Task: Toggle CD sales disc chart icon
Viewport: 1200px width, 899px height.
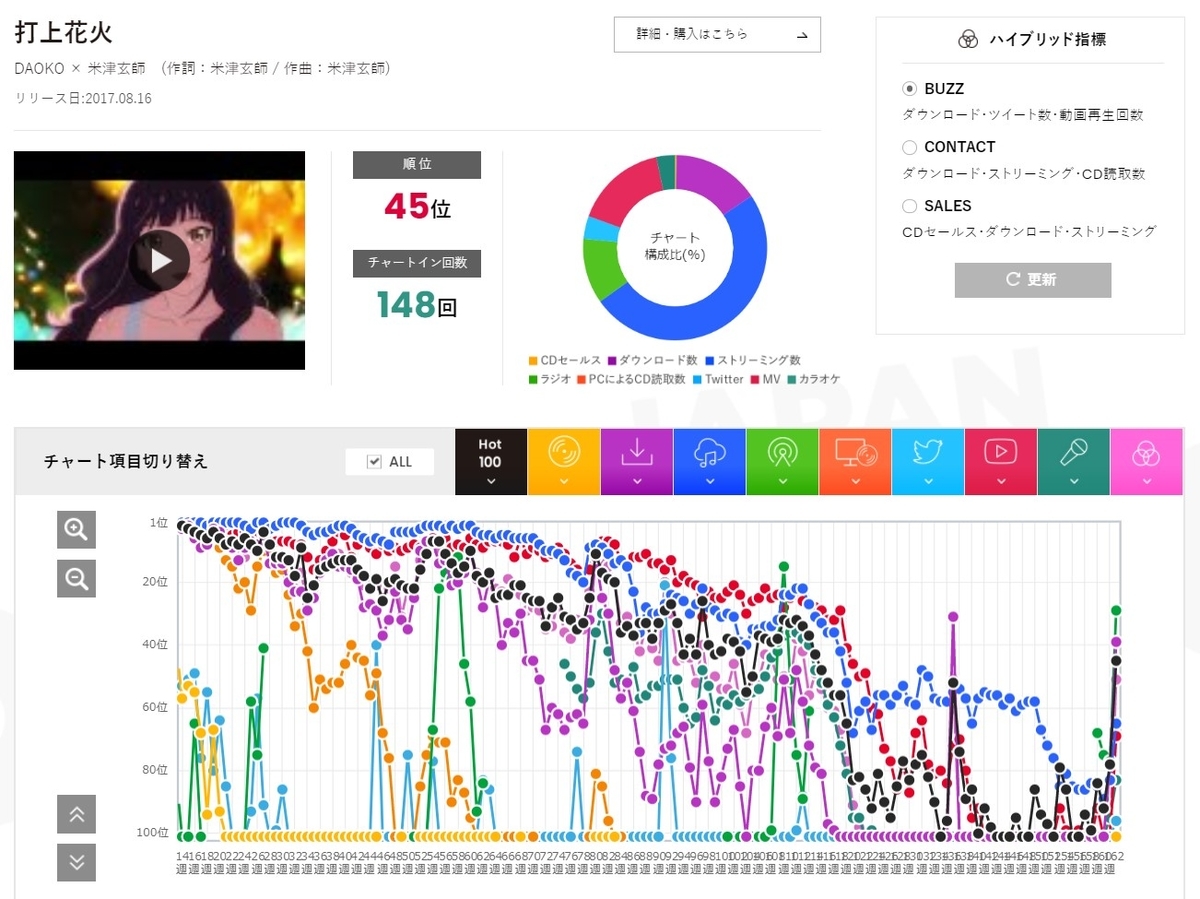Action: tap(564, 462)
